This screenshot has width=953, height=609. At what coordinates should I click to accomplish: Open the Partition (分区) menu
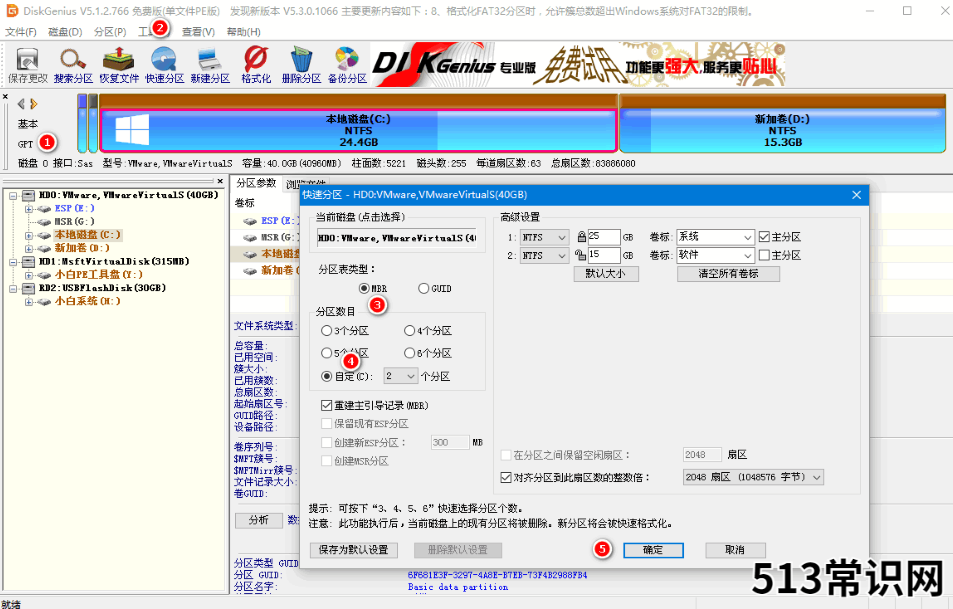pos(110,32)
